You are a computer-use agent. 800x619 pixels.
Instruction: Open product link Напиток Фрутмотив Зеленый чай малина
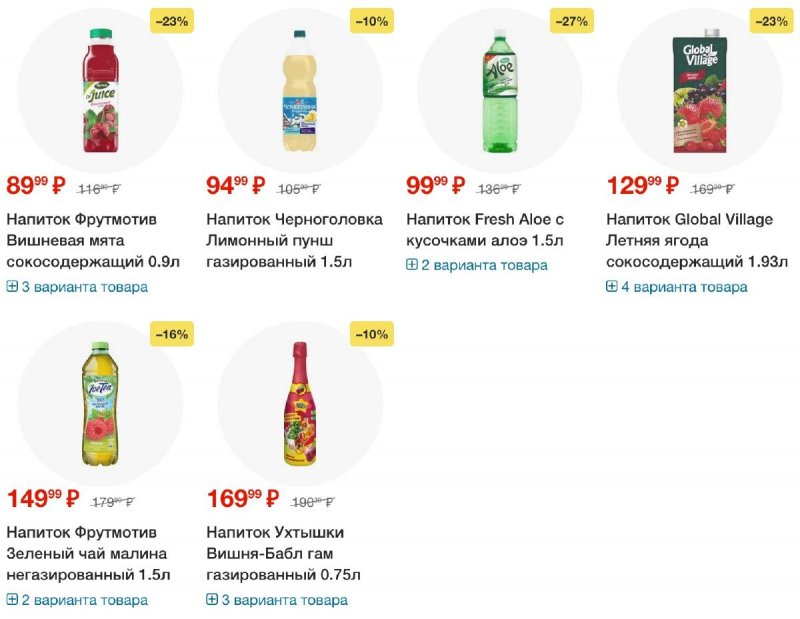[88, 553]
